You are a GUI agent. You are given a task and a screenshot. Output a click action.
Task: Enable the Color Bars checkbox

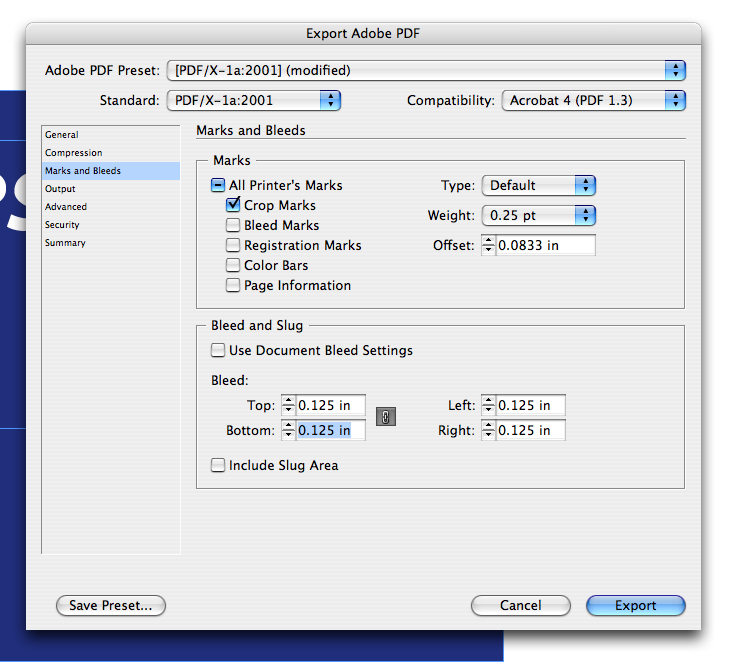pyautogui.click(x=233, y=265)
